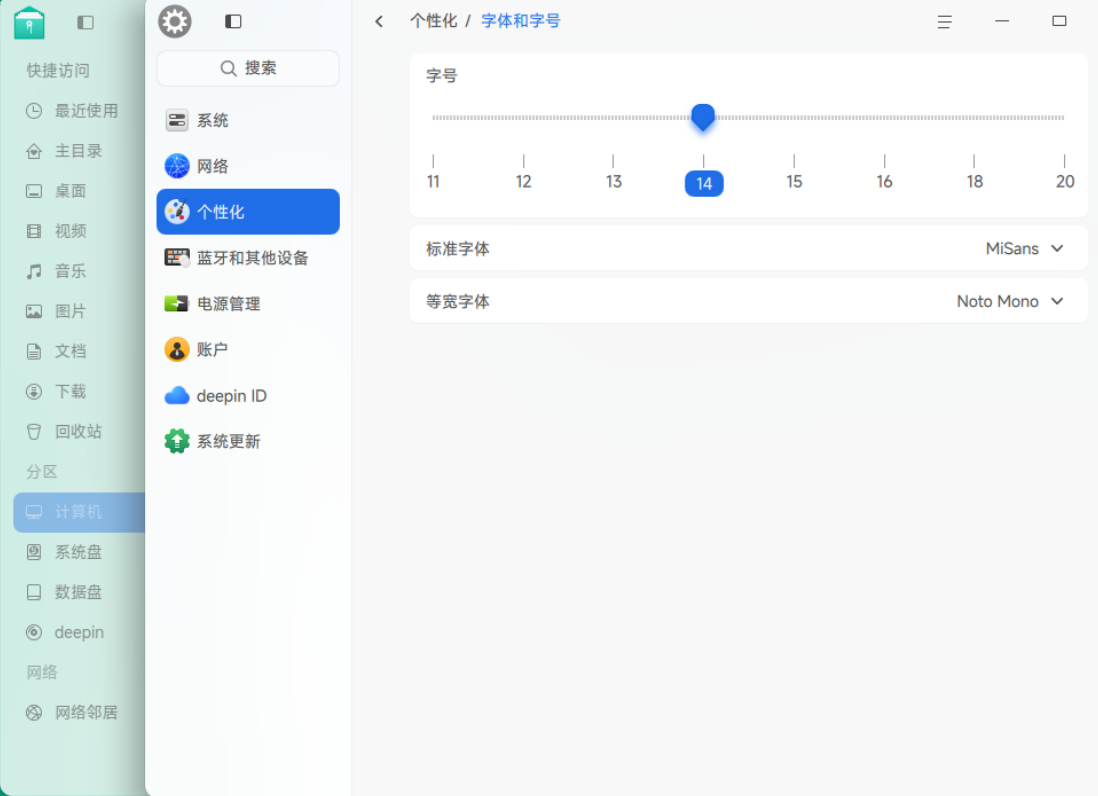1098x796 pixels.
Task: Click the deepin ID cloud icon
Action: [x=176, y=396]
